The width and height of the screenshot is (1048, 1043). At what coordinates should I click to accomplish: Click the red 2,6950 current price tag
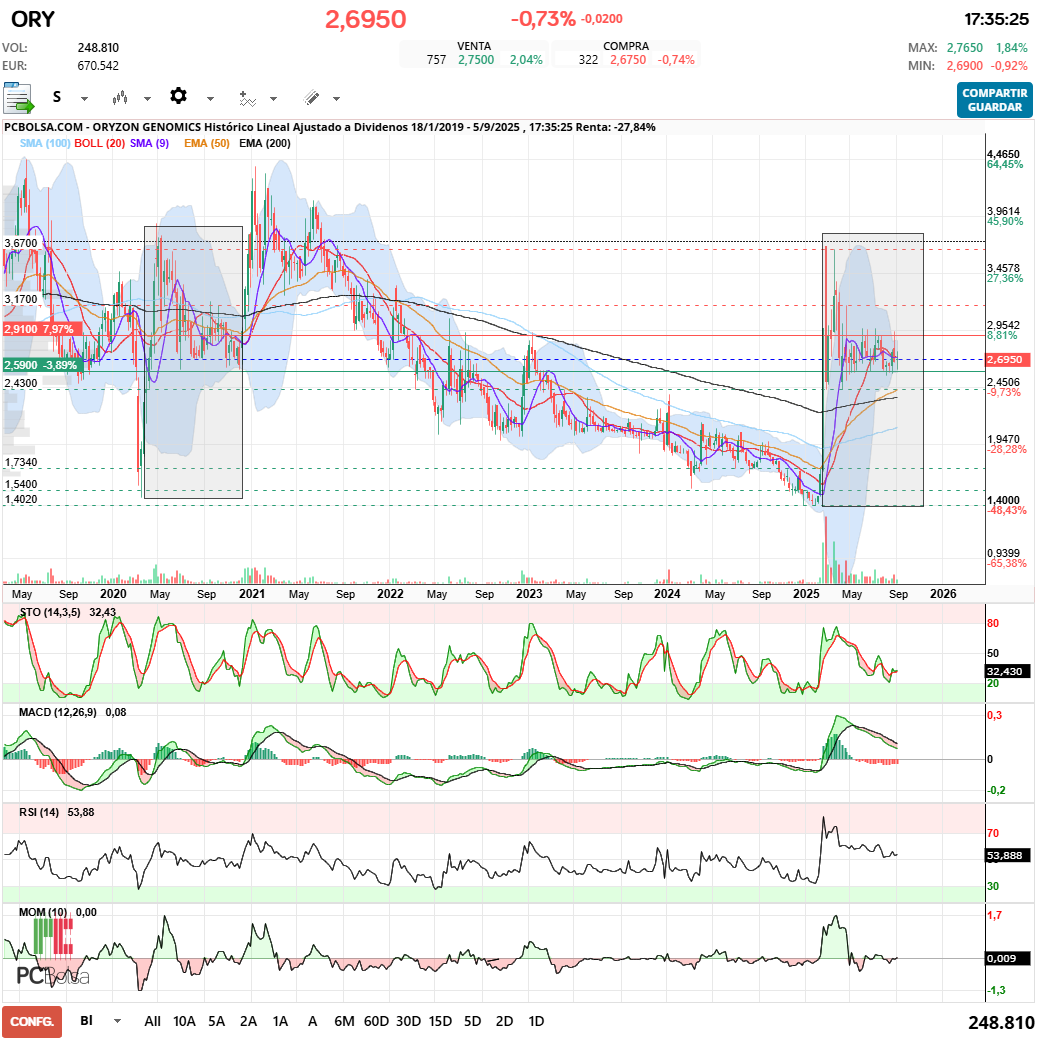(1009, 359)
